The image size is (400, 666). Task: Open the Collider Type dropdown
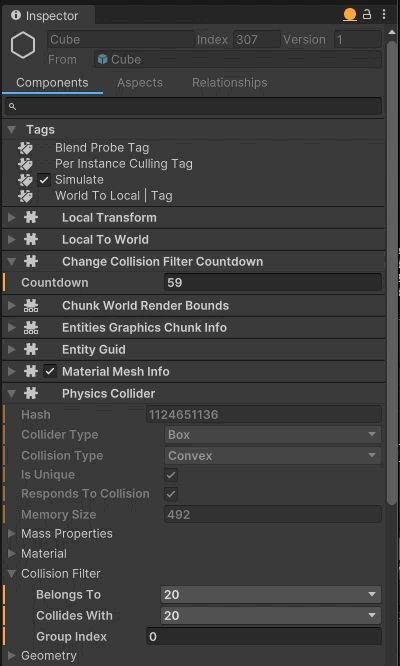[x=272, y=435]
